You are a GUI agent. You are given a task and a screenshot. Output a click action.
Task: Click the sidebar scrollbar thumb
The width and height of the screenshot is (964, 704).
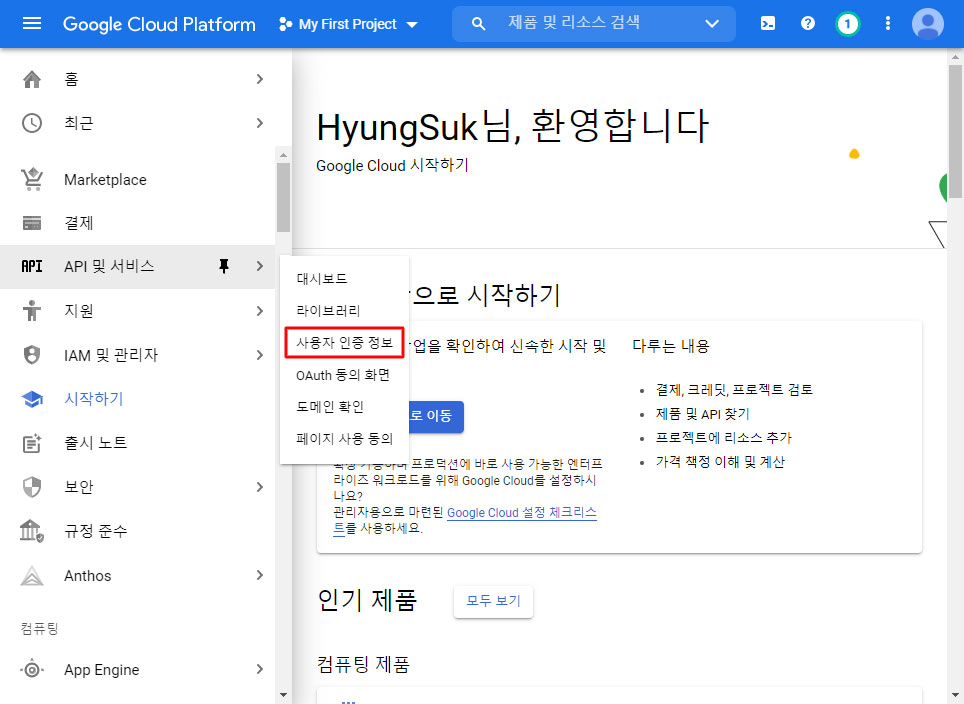pos(283,197)
